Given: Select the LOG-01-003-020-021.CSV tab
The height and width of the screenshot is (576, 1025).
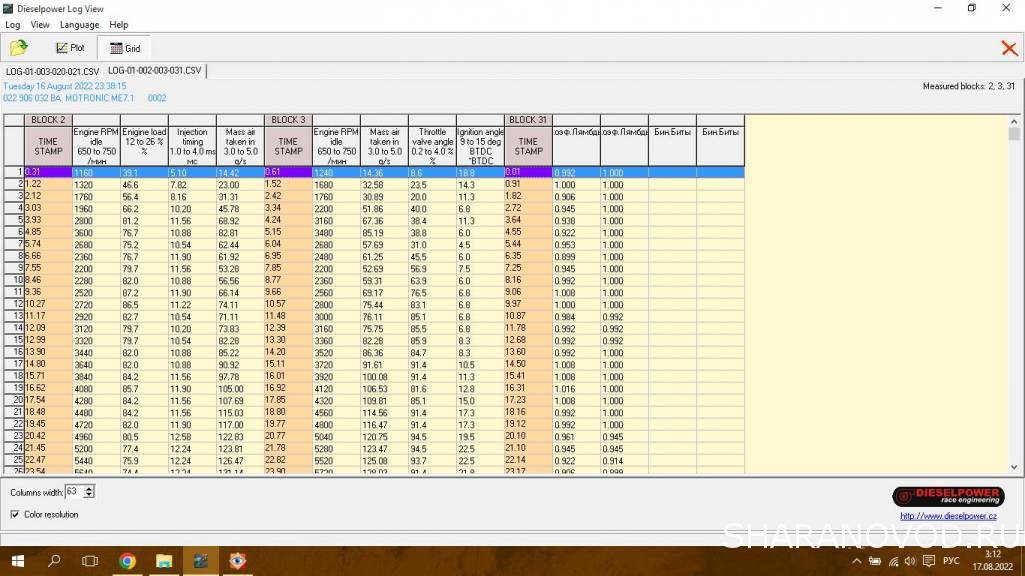Looking at the screenshot, I should (52, 72).
